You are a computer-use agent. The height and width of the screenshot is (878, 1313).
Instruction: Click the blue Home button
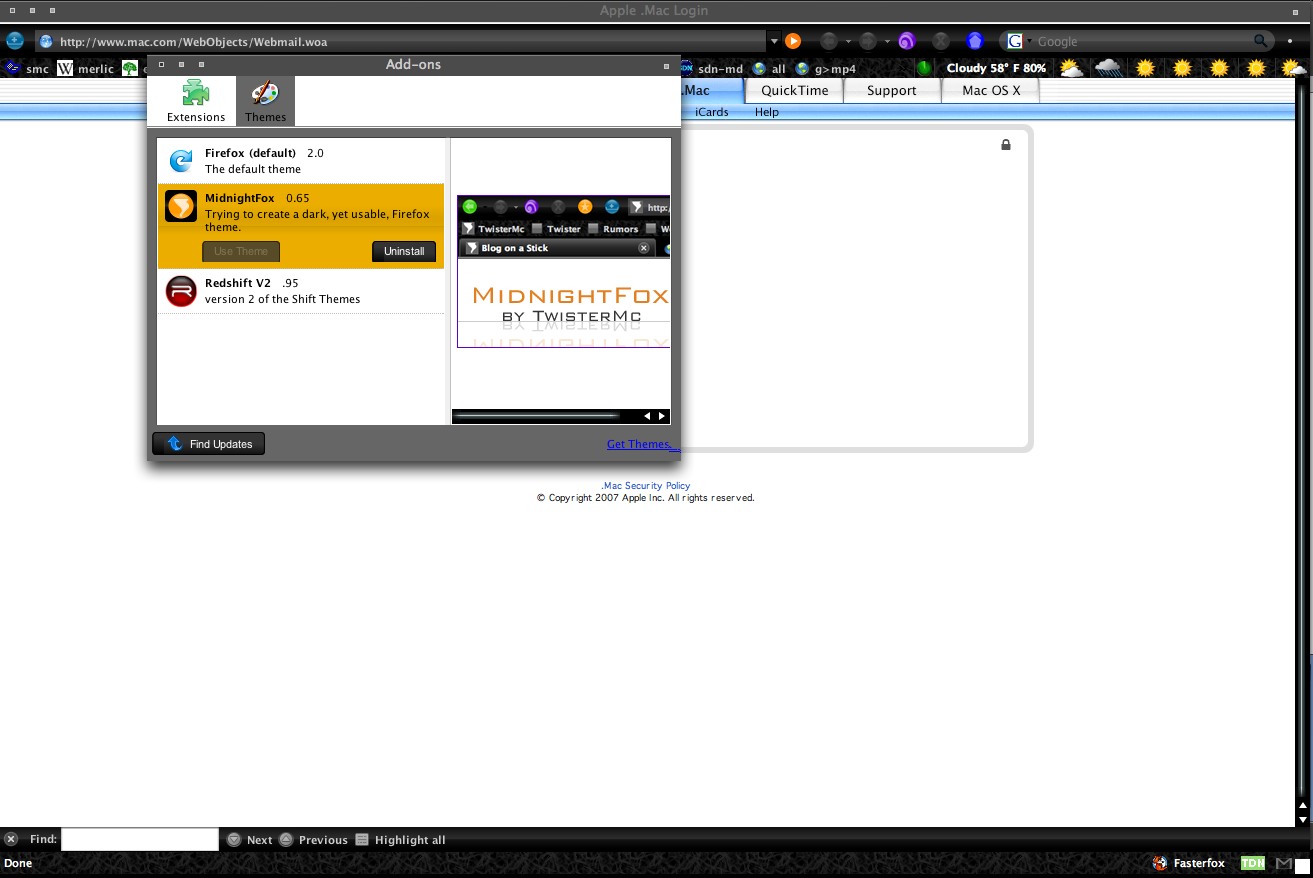[975, 41]
